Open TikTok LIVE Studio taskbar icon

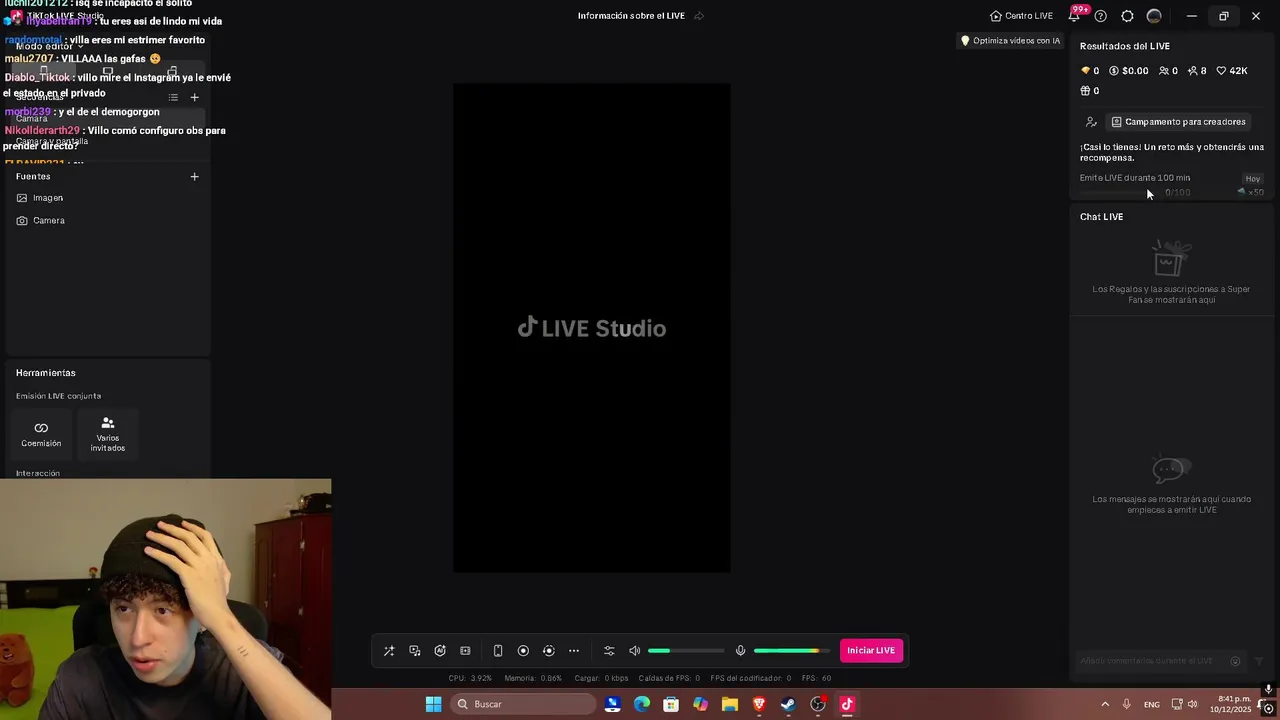point(847,704)
